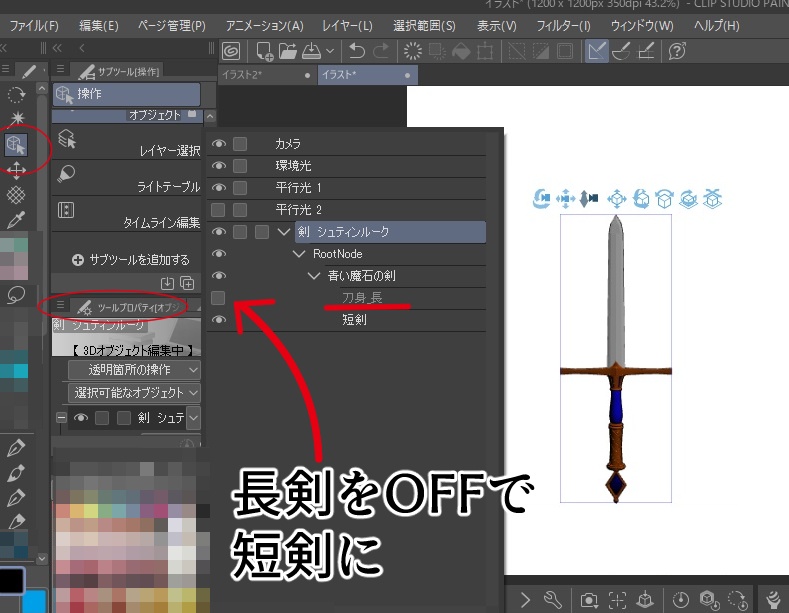The width and height of the screenshot is (789, 613).
Task: Toggle the eye icon of 短剣
Action: pos(218,320)
